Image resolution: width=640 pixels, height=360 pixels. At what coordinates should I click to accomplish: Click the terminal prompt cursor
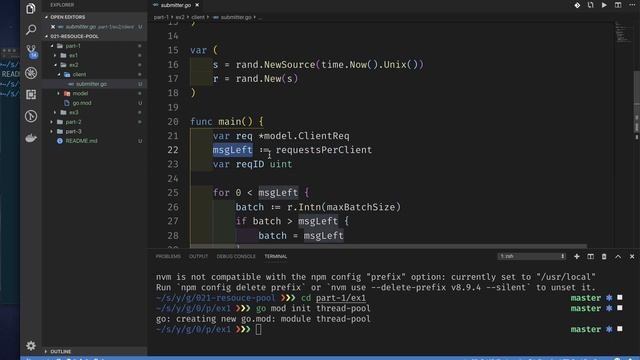(x=258, y=329)
